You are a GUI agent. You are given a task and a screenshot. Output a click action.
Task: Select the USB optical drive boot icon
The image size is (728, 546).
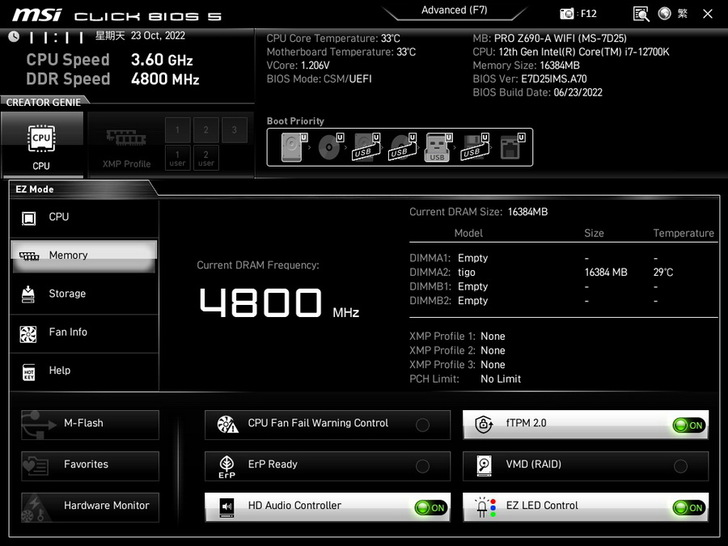(402, 147)
